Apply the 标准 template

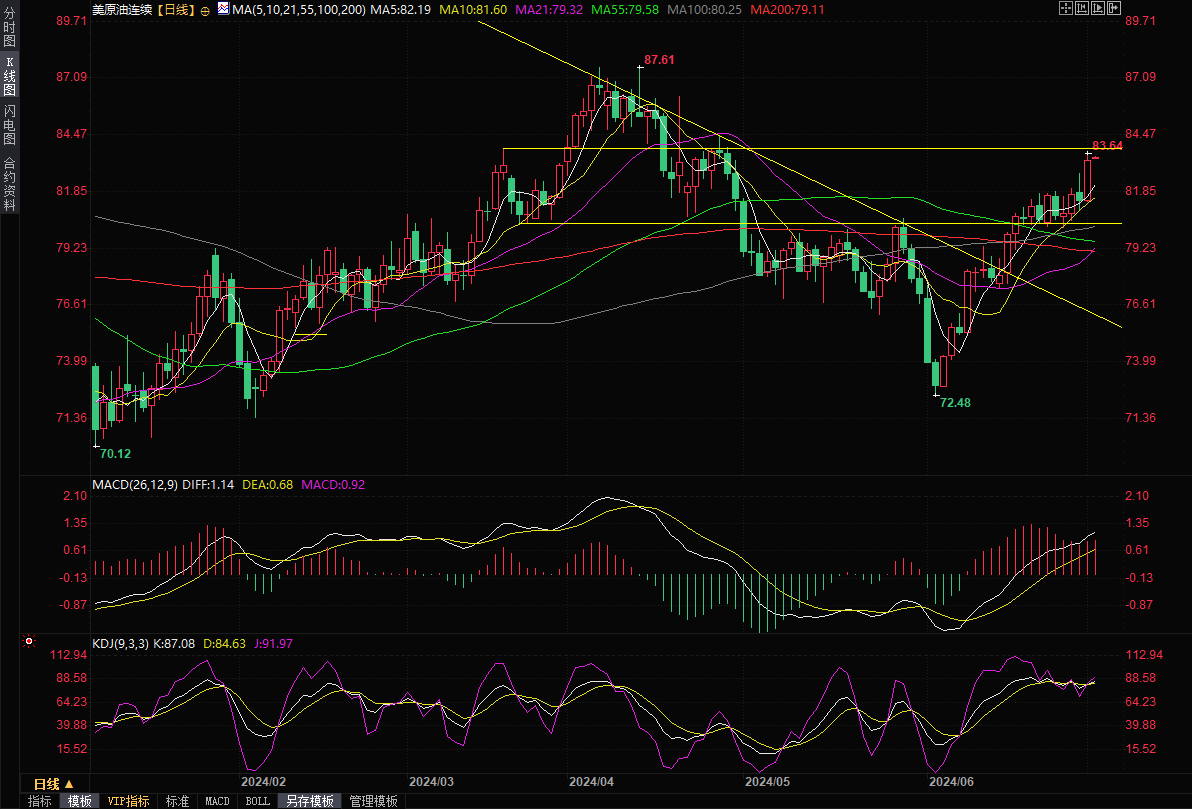point(177,801)
